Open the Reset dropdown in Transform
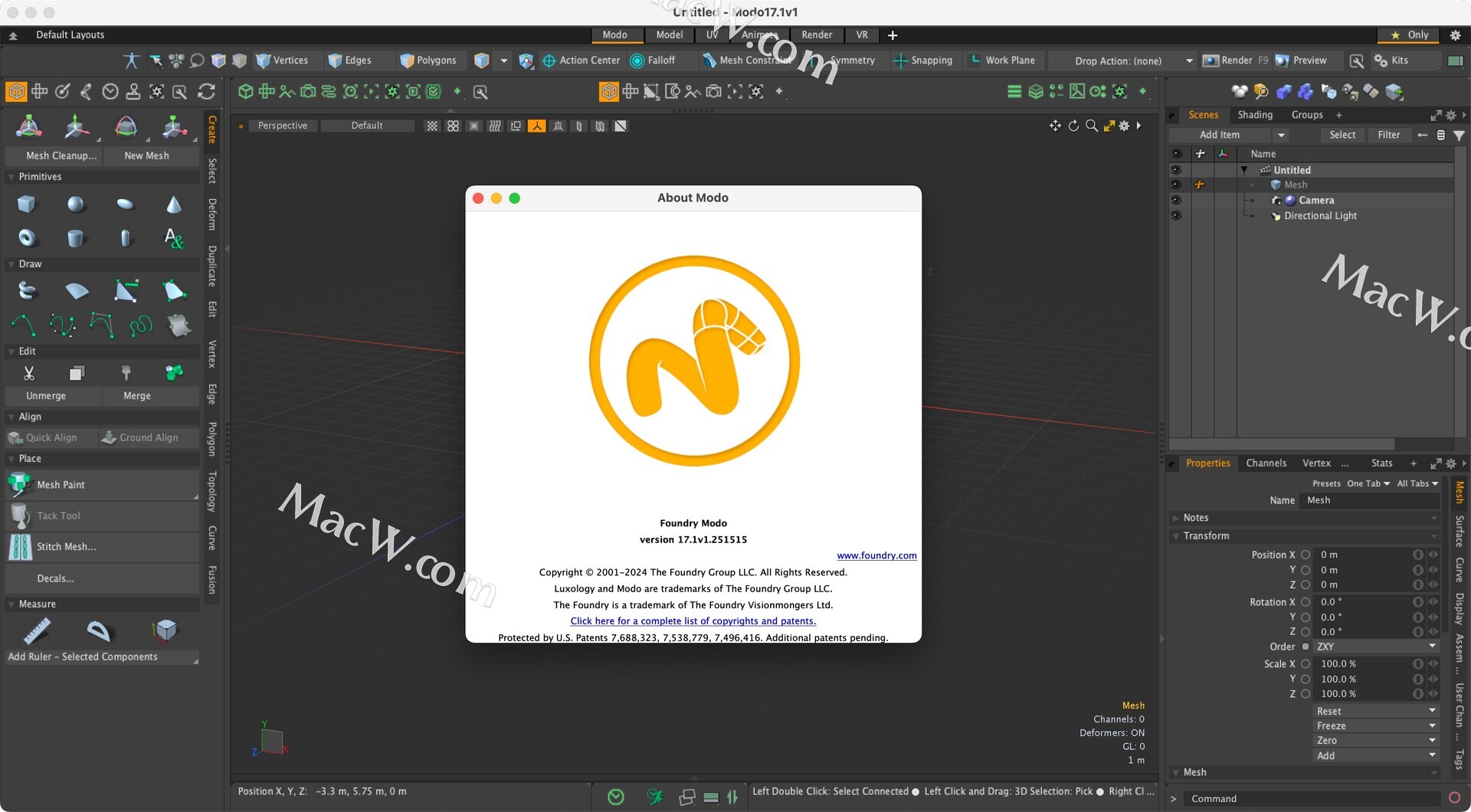This screenshot has height=812, width=1471. click(x=1376, y=711)
